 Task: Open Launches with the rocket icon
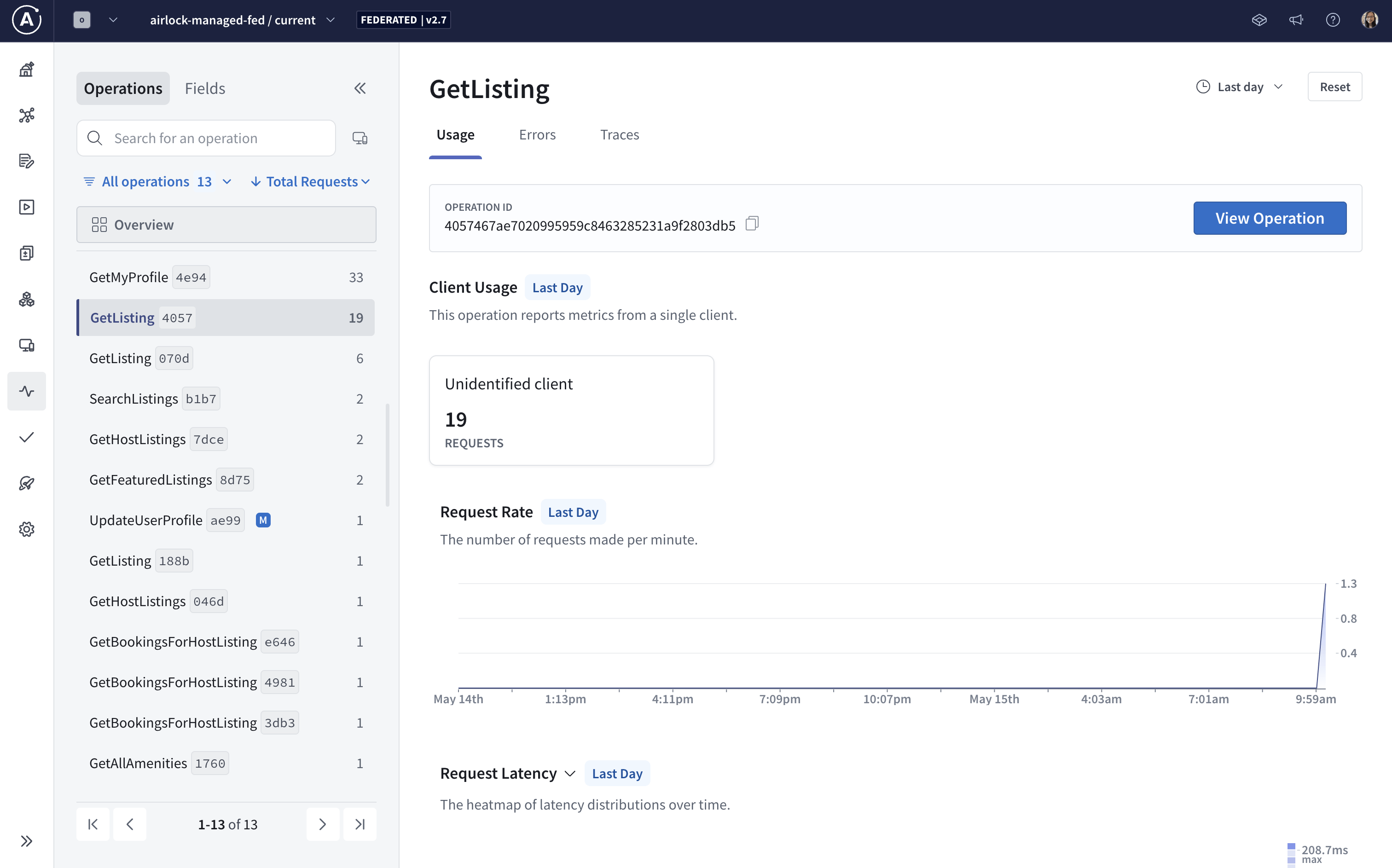(x=26, y=483)
